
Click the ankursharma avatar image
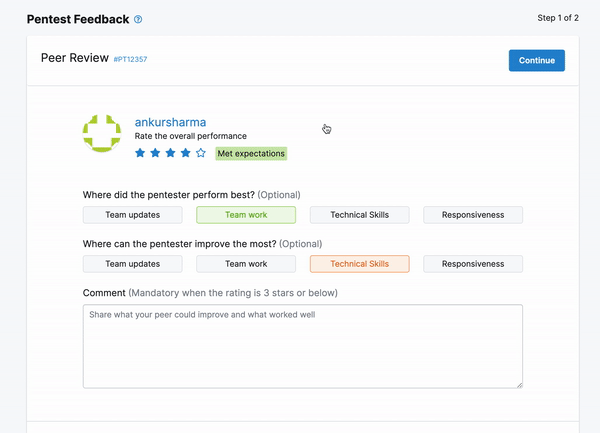pyautogui.click(x=102, y=133)
